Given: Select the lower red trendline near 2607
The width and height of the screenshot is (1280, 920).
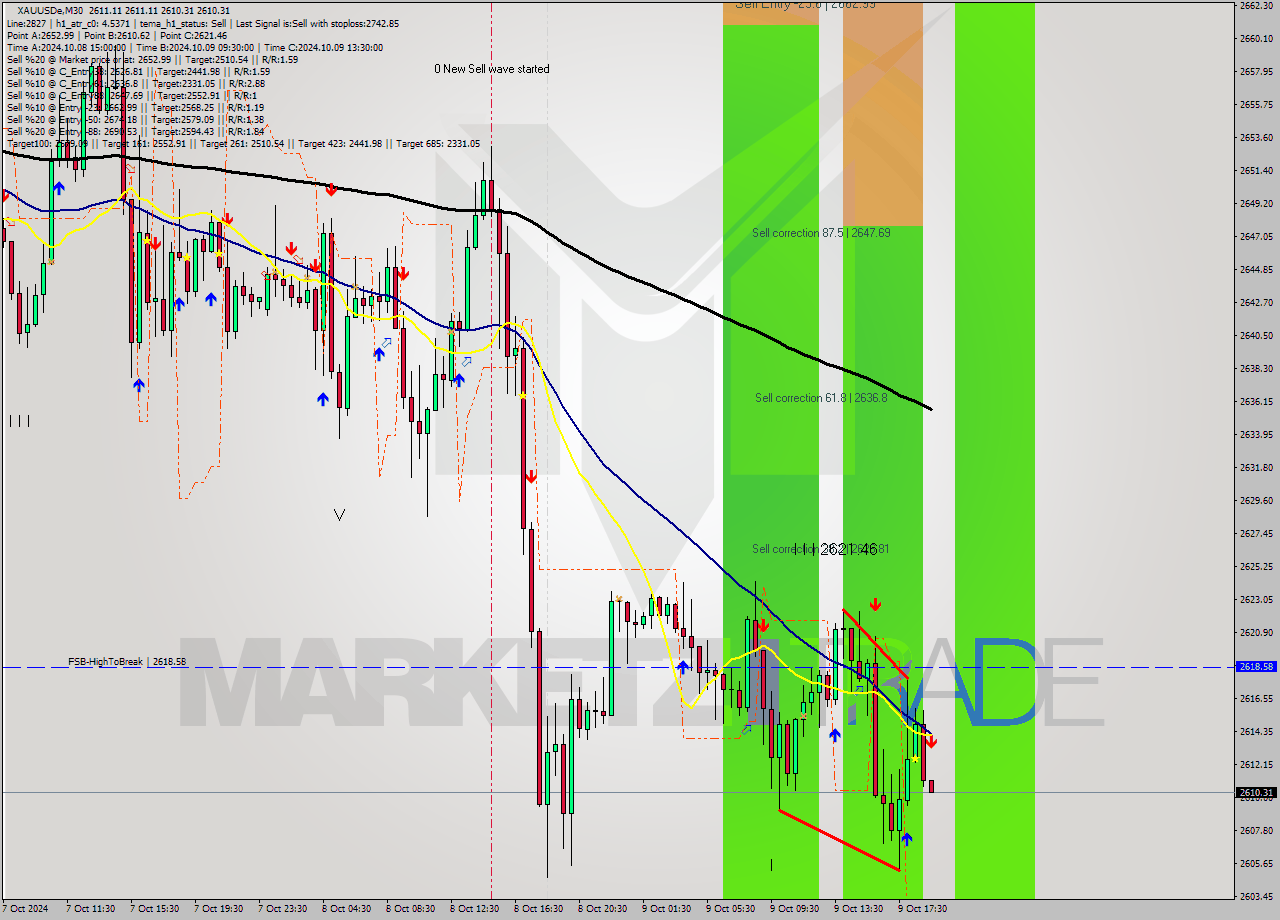Looking at the screenshot, I should (839, 840).
